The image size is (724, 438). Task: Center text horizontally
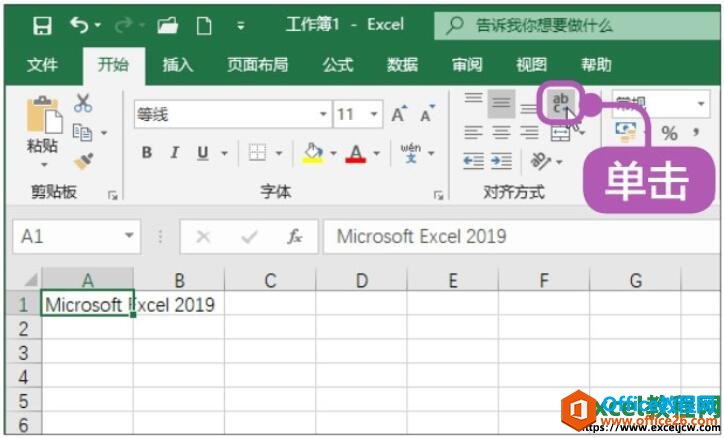501,132
